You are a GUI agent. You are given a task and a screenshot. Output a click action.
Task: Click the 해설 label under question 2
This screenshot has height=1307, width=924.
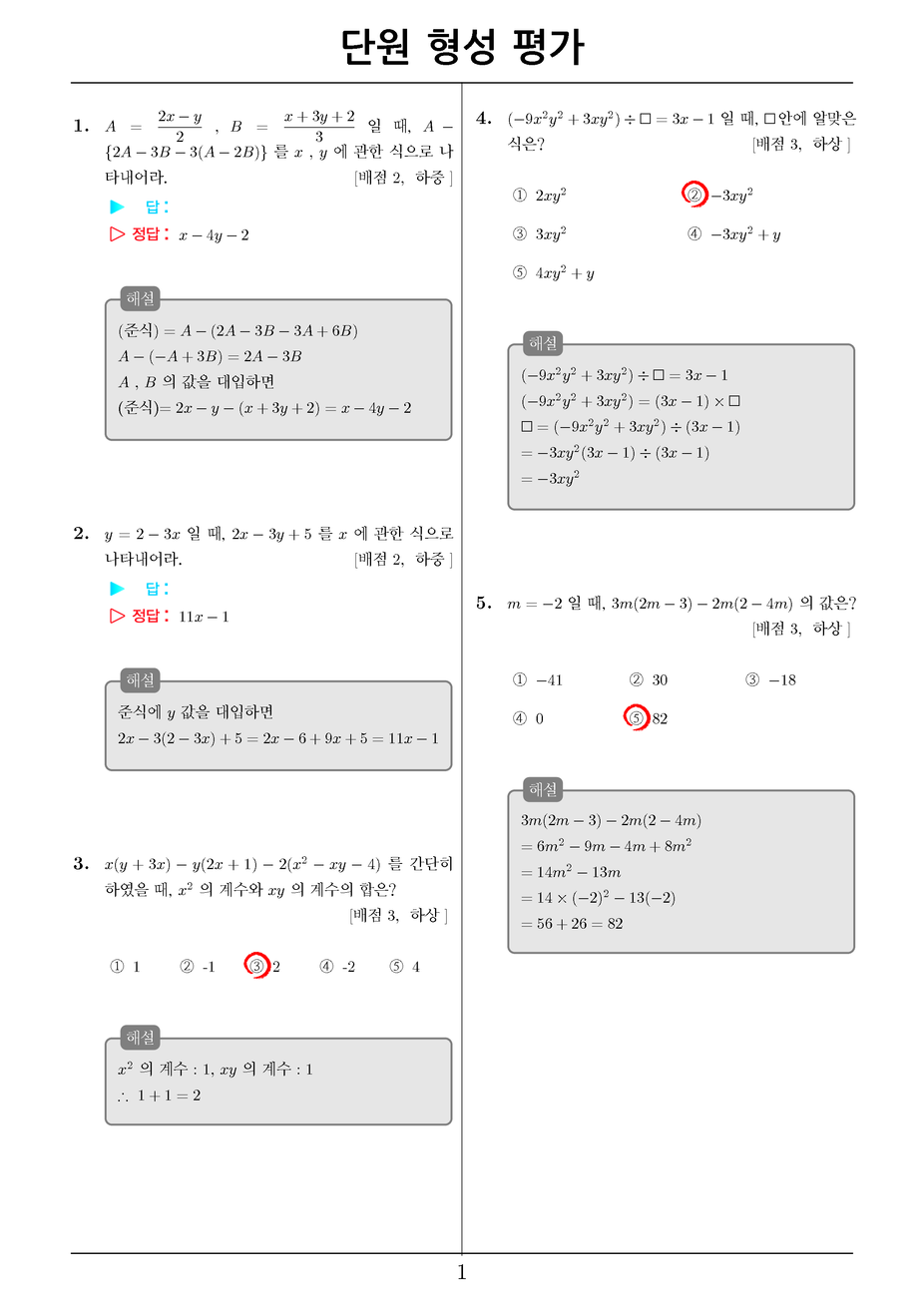(x=141, y=680)
